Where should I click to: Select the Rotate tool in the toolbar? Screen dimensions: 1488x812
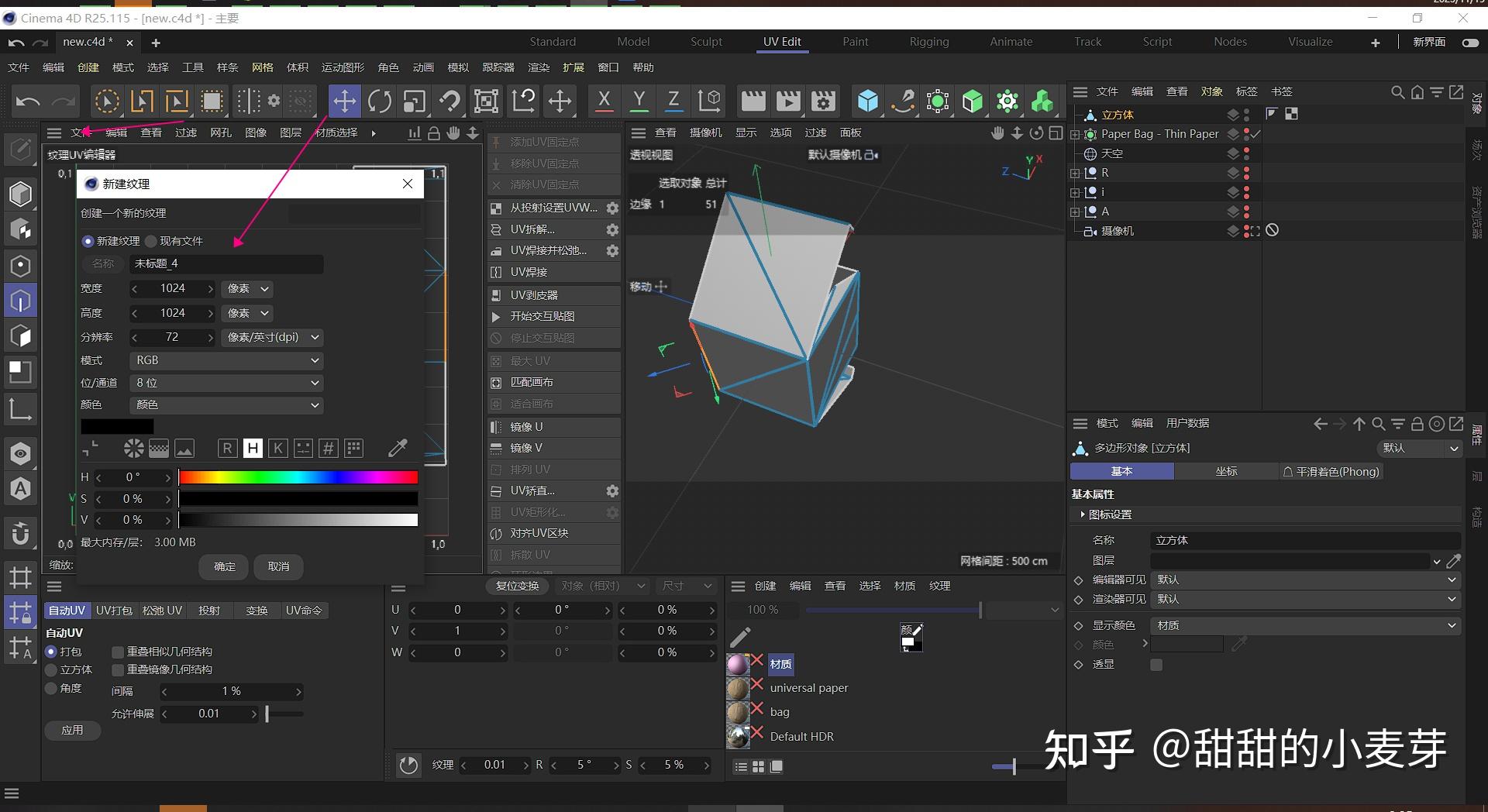[x=379, y=101]
